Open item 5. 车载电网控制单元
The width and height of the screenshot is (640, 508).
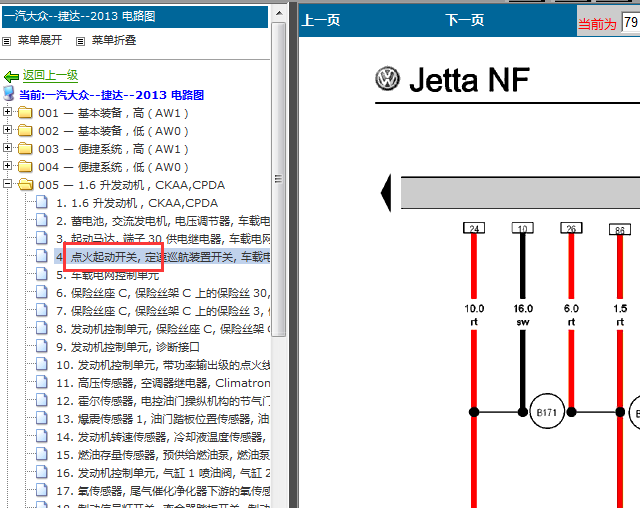[x=108, y=275]
